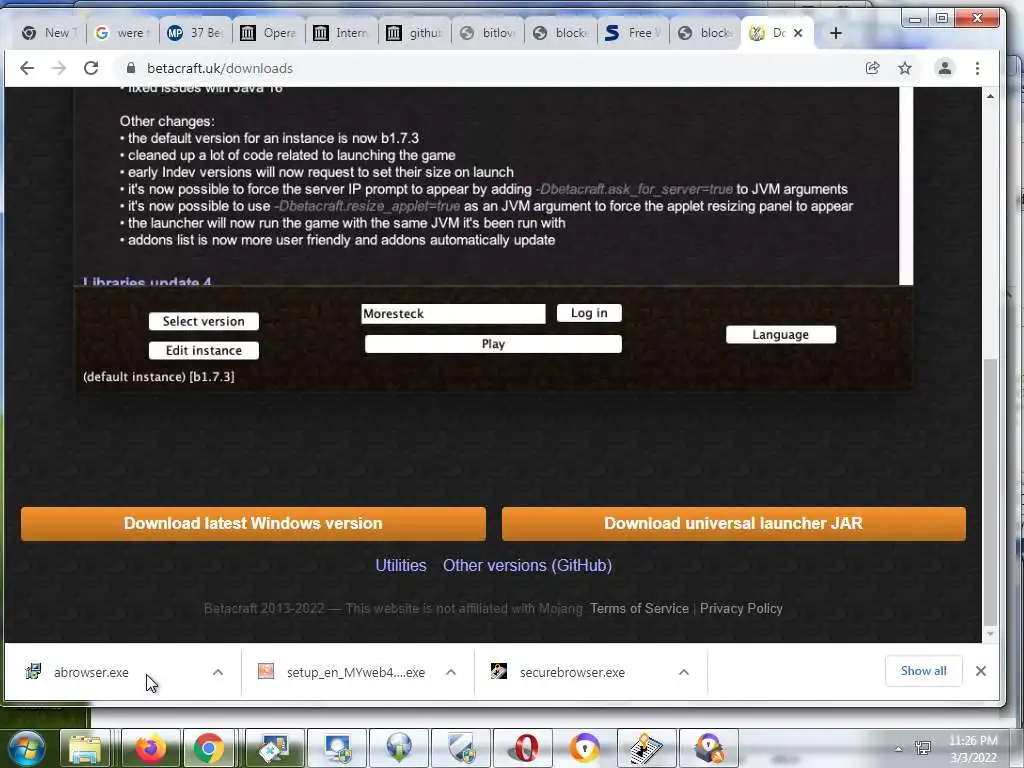This screenshot has height=768, width=1024.
Task: Click the Moresteck username field
Action: [x=453, y=313]
